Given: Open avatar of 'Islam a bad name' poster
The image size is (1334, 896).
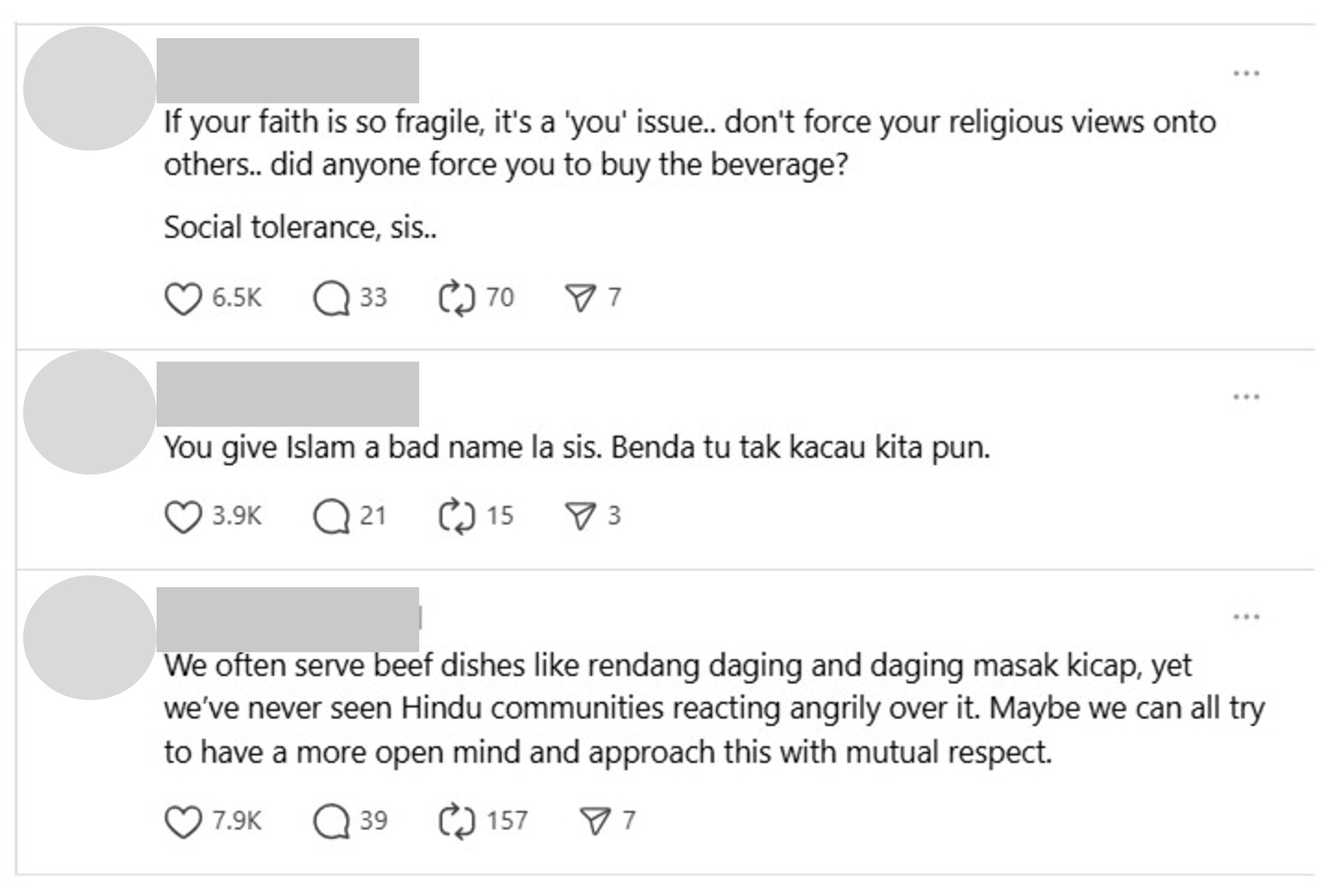Looking at the screenshot, I should pyautogui.click(x=90, y=412).
